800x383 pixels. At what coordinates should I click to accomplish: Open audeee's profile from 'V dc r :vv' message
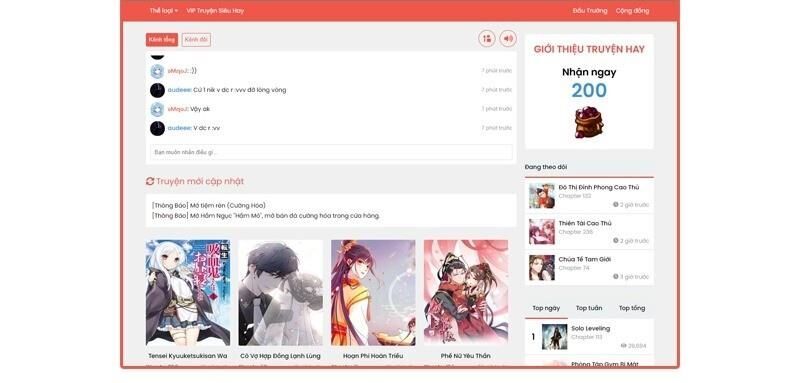[179, 128]
